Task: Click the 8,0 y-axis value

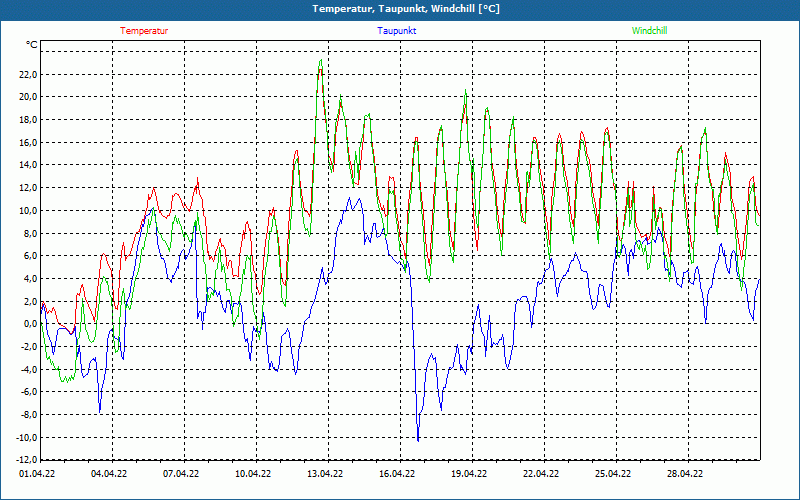Action: tap(31, 233)
